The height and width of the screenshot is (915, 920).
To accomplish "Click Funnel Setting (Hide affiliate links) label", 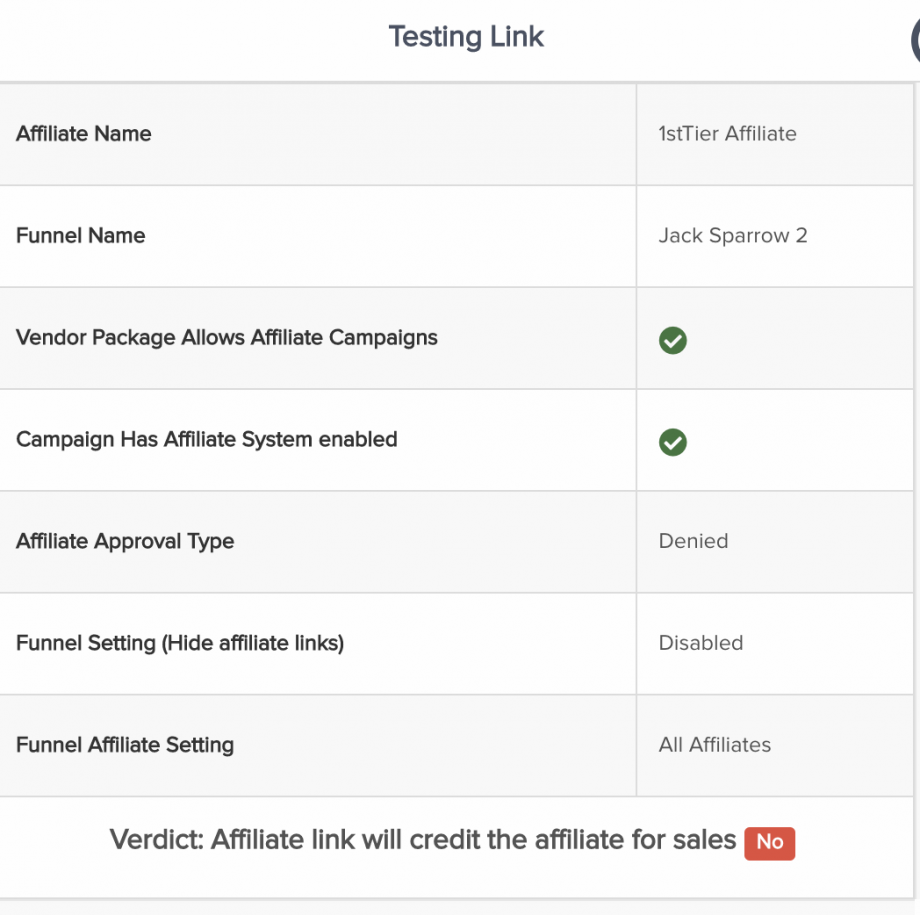I will (180, 644).
